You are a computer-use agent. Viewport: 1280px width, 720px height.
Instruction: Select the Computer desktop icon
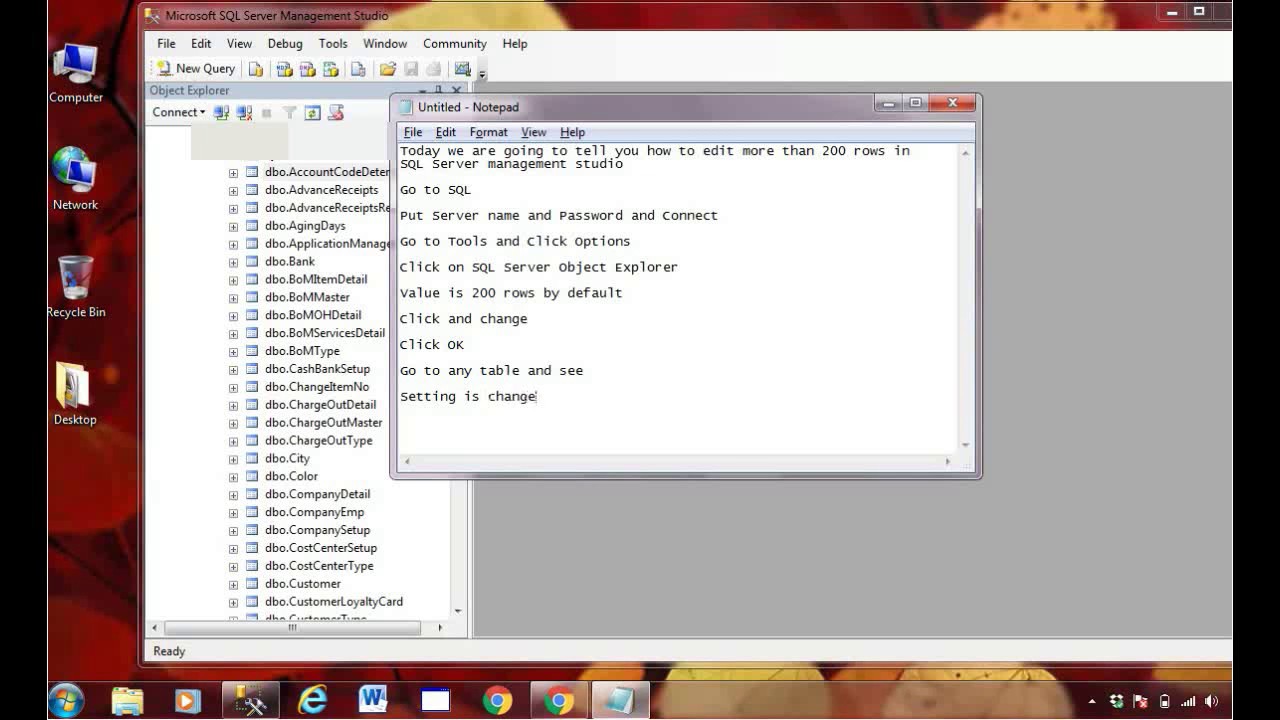tap(76, 73)
